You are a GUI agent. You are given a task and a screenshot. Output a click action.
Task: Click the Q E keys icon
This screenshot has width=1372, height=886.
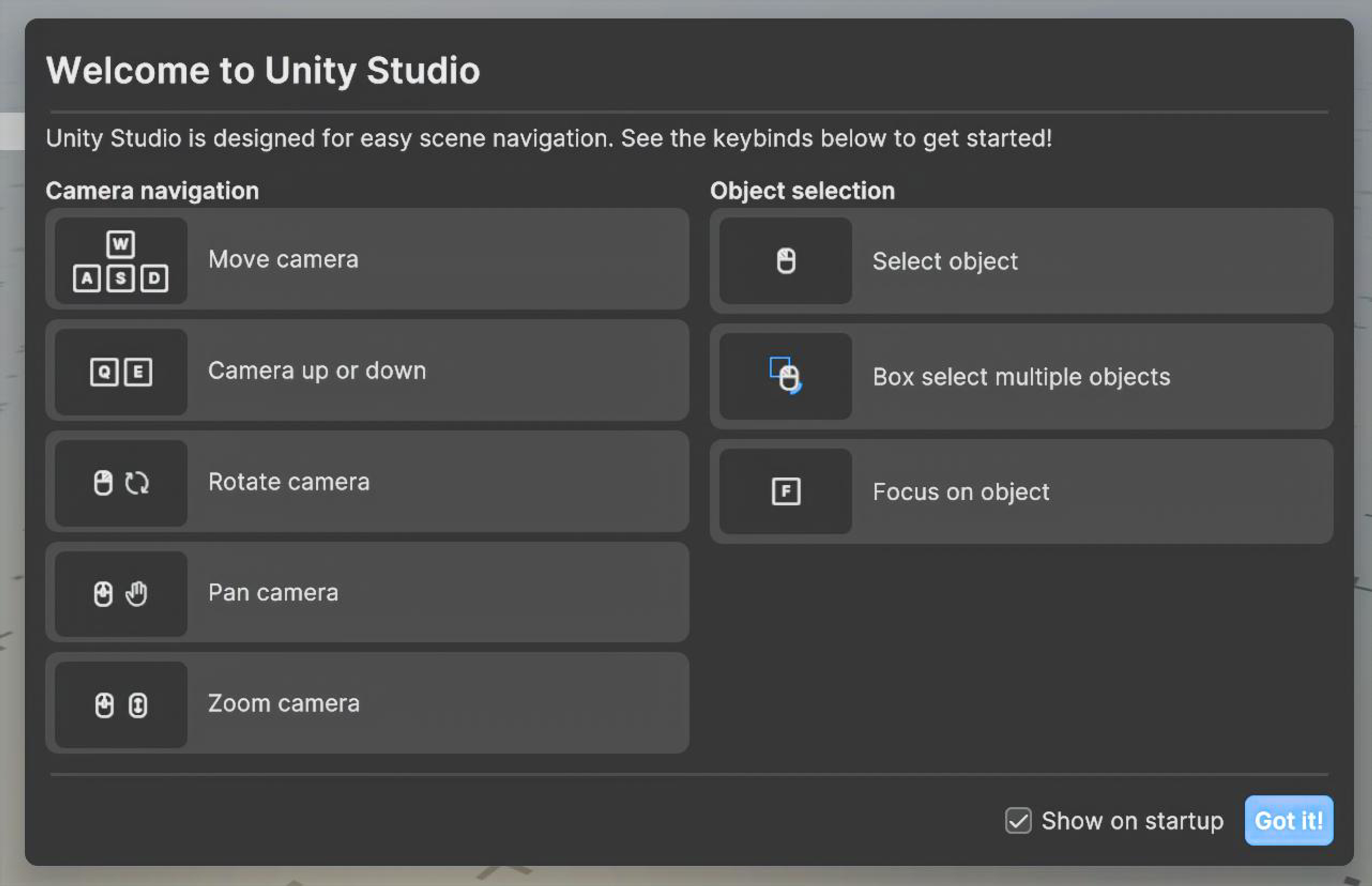(x=121, y=372)
